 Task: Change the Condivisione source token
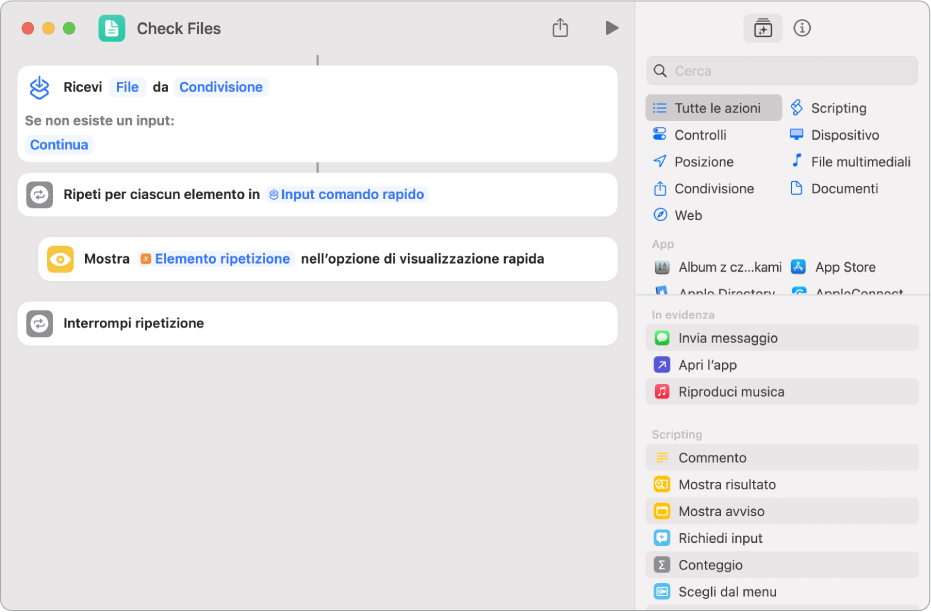221,87
